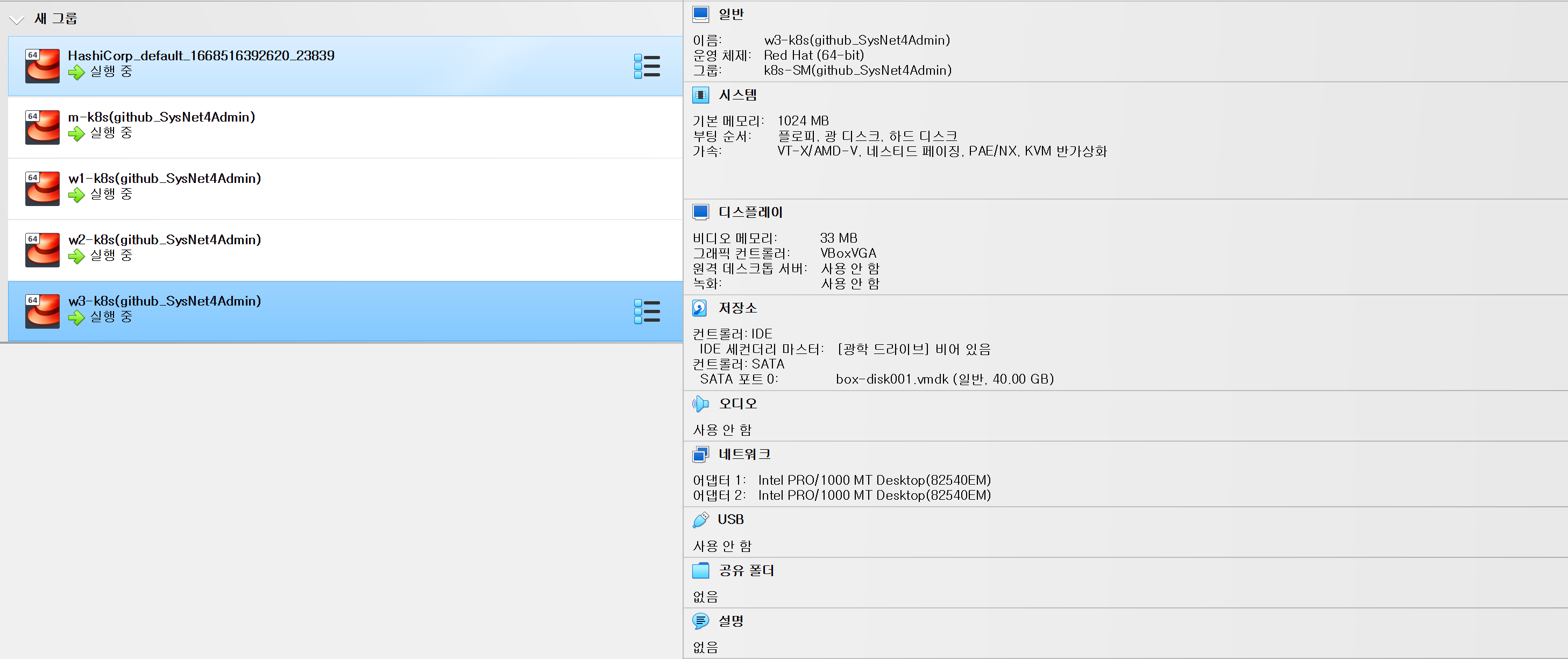Click the 시스템 section chip icon
The height and width of the screenshot is (659, 1568).
tap(700, 95)
